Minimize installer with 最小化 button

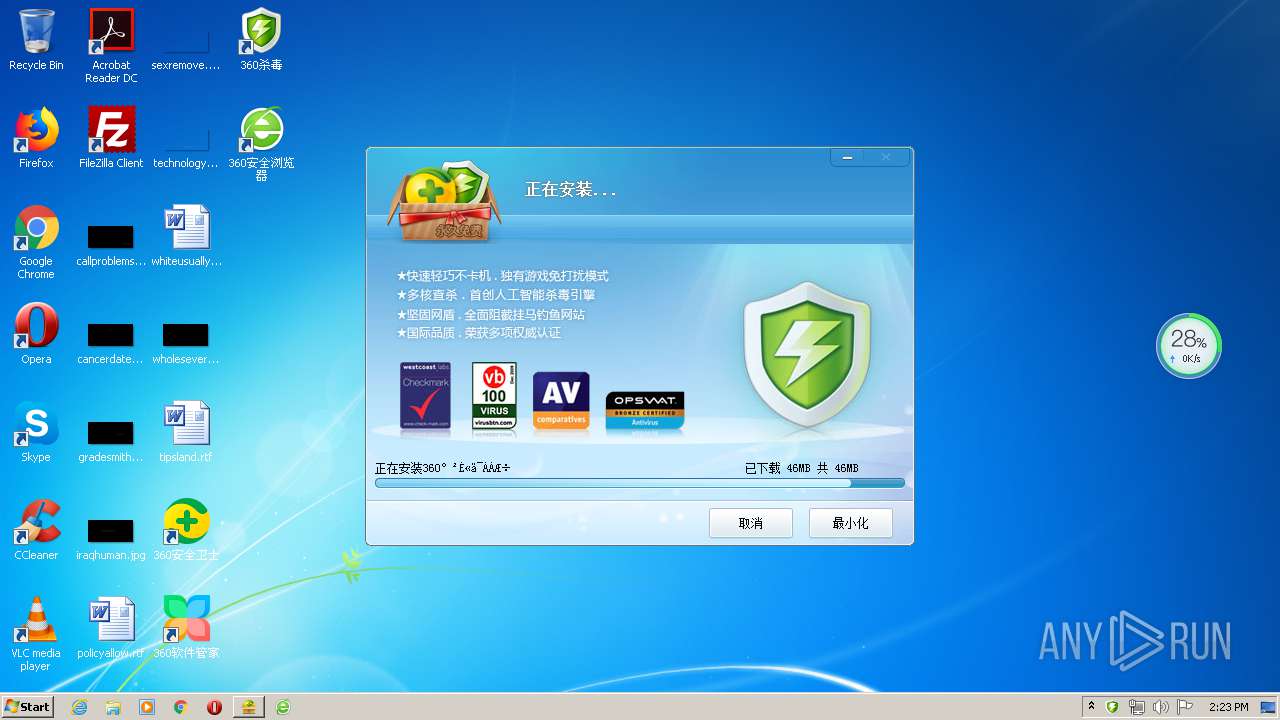pyautogui.click(x=851, y=523)
